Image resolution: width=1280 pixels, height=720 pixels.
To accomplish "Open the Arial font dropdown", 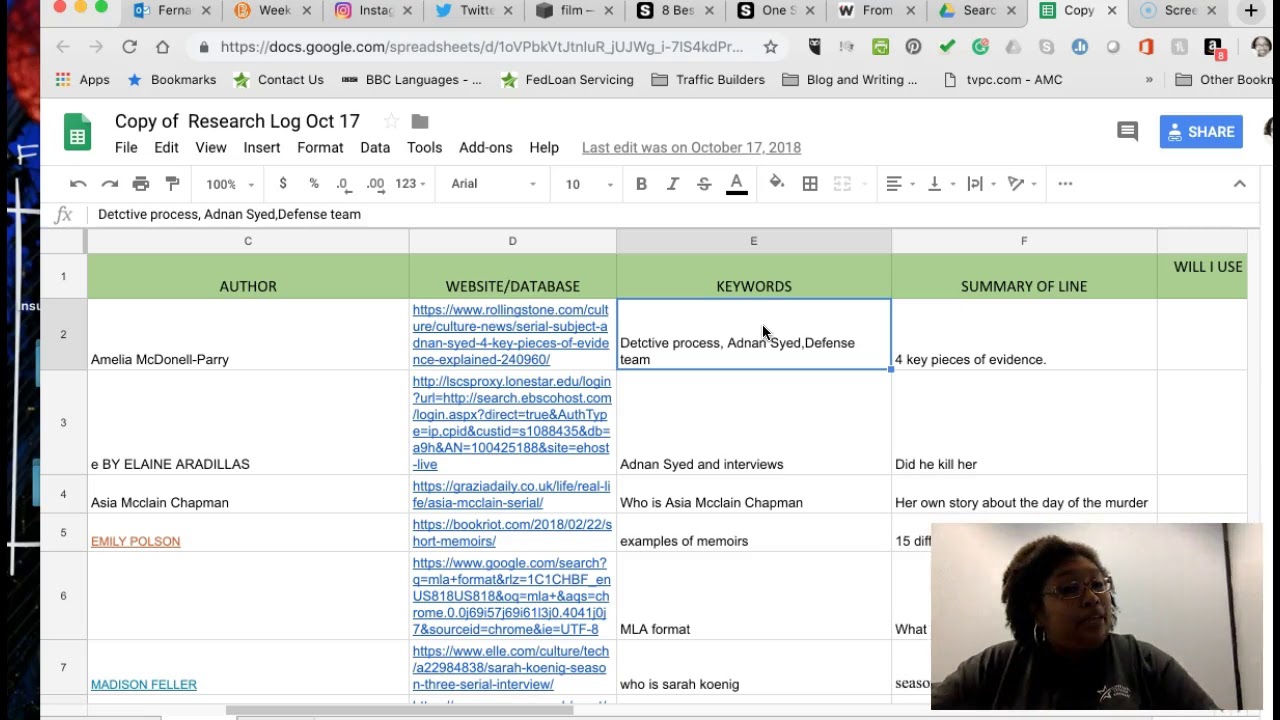I will pos(493,184).
